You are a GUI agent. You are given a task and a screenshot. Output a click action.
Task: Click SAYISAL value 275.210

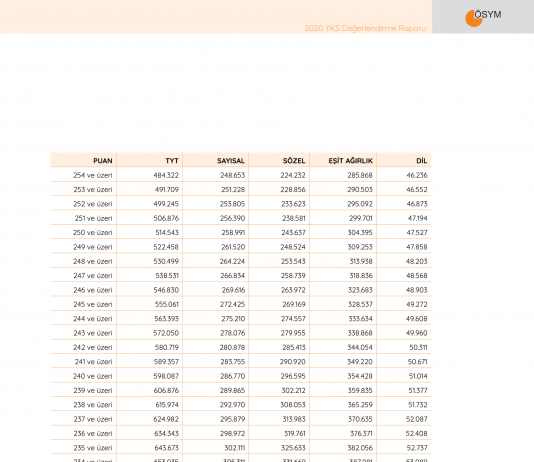(x=233, y=318)
